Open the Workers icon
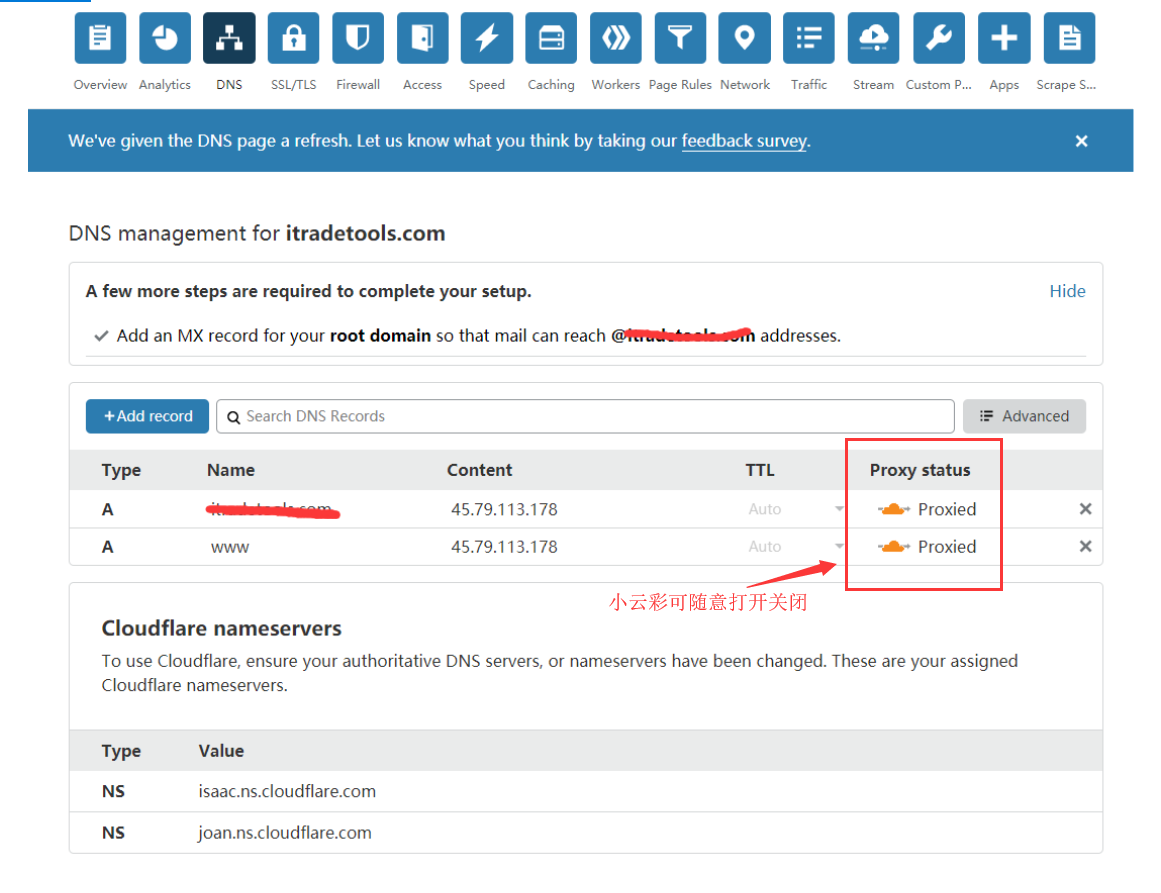Image resolution: width=1161 pixels, height=893 pixels. tap(615, 38)
